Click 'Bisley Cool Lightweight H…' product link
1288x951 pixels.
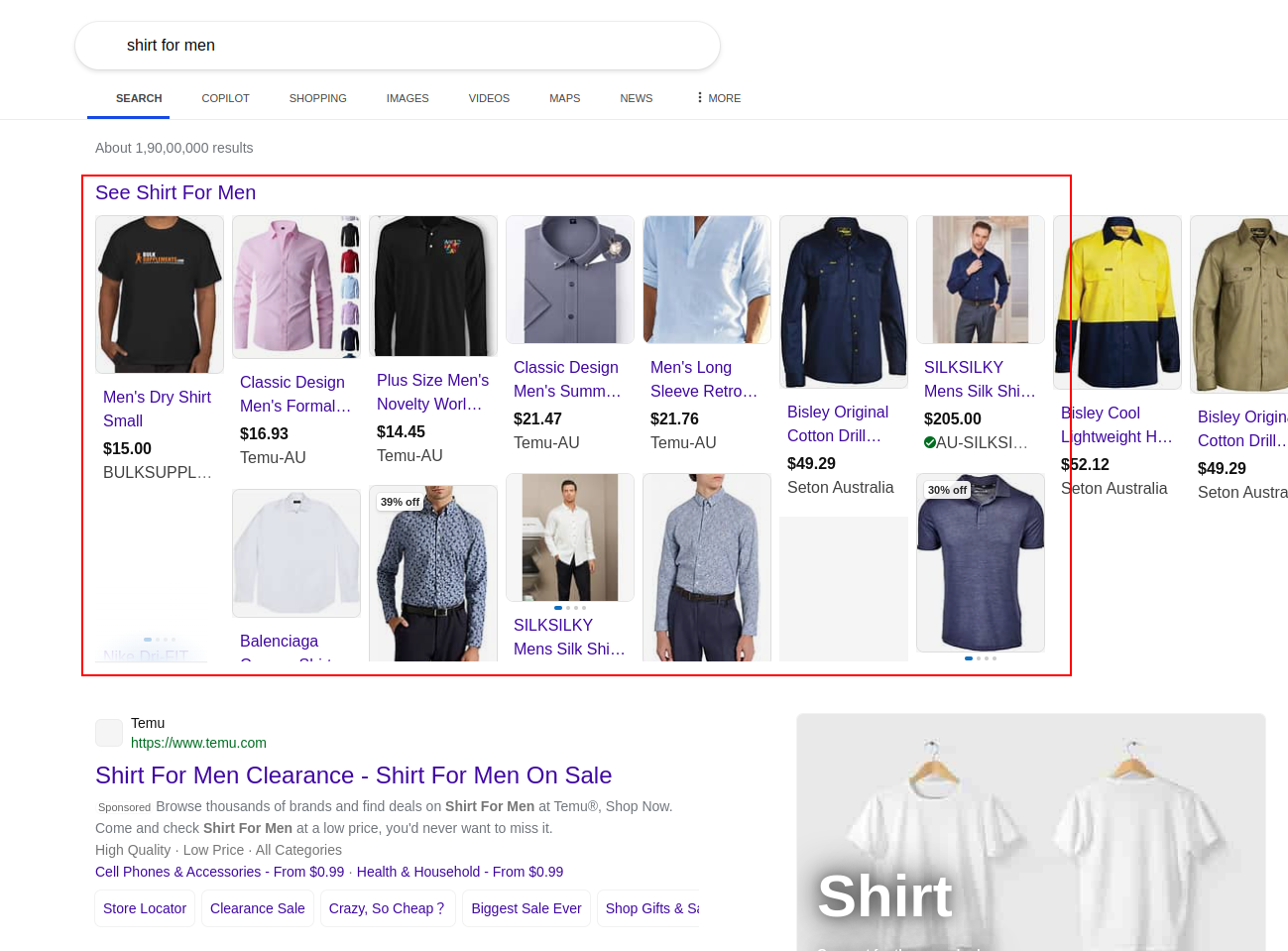1116,424
